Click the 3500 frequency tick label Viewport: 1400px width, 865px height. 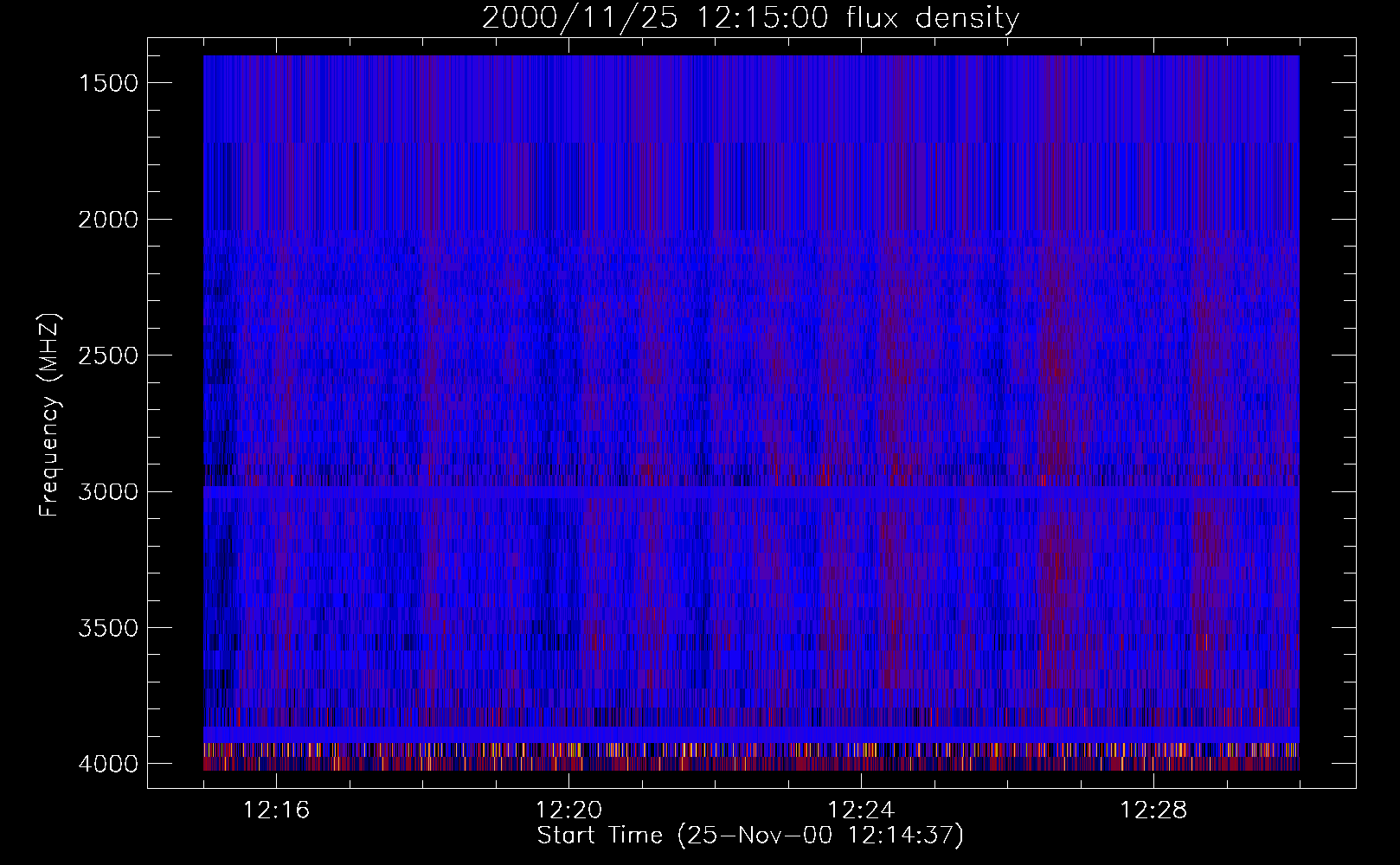coord(108,628)
